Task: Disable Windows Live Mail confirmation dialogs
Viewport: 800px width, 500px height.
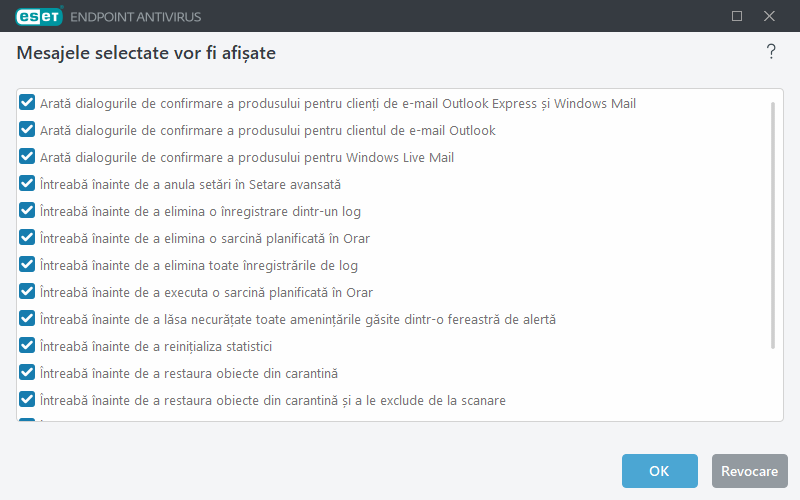Action: [x=27, y=157]
